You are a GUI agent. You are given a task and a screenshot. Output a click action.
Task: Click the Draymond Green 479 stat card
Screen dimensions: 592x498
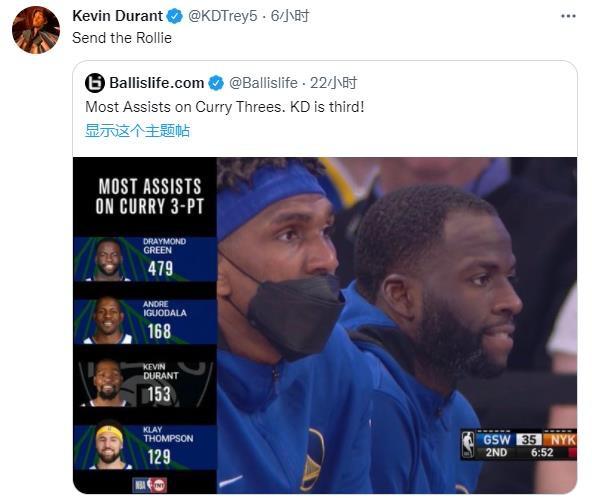[x=145, y=259]
